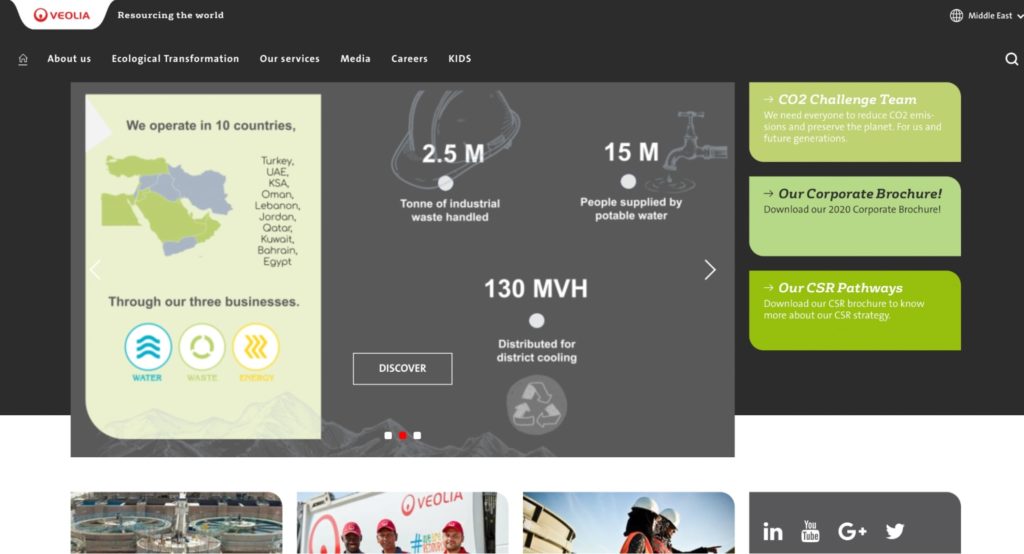Go to next carousel slide arrow
Screen dimensions: 1024x554
[710, 269]
